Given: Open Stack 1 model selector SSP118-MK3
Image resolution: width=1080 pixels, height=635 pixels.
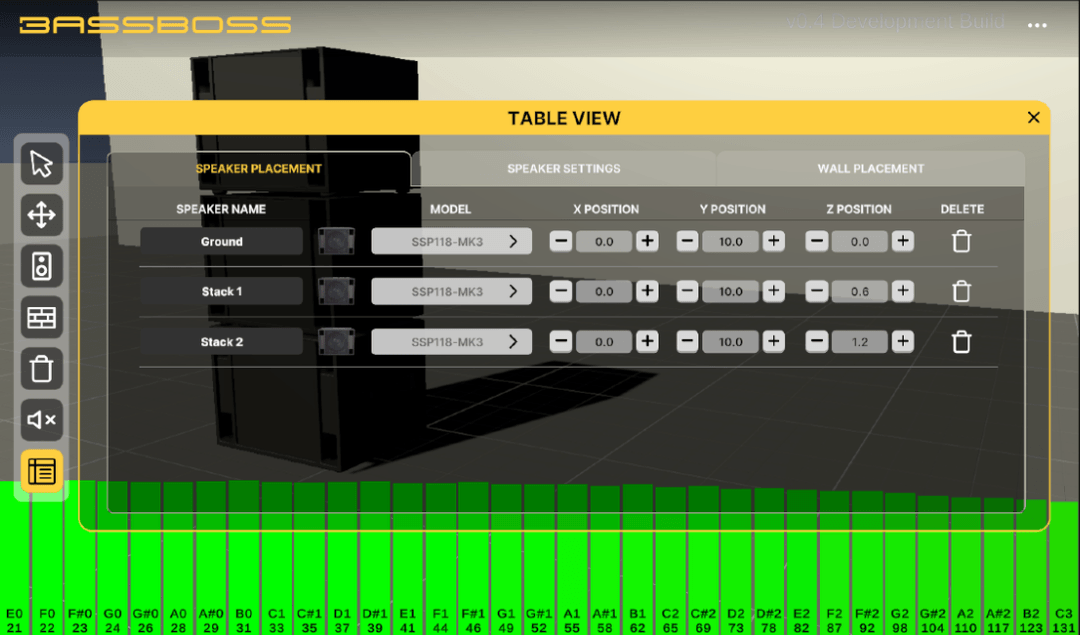Looking at the screenshot, I should (x=451, y=291).
